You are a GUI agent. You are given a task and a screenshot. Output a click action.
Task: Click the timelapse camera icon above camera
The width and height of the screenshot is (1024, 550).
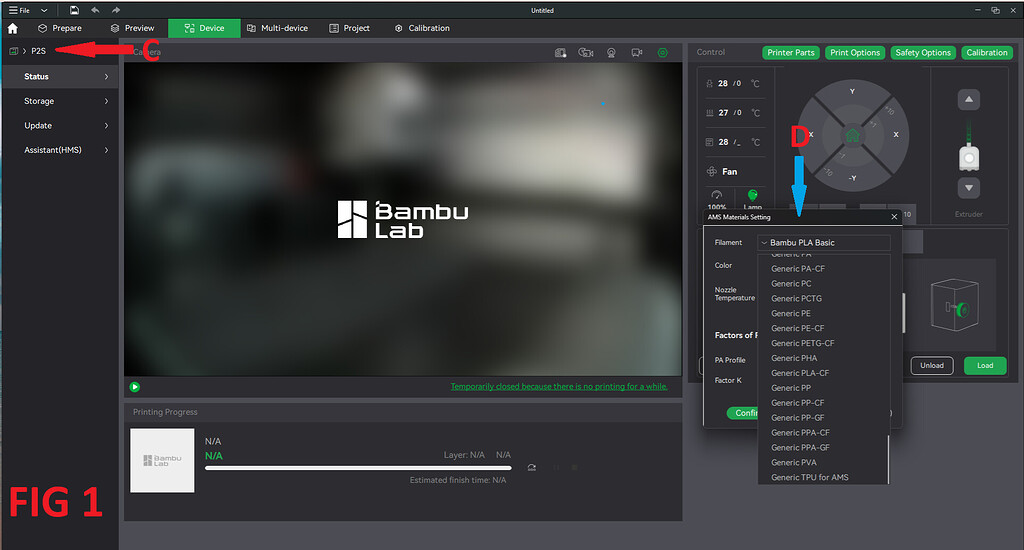coord(586,52)
